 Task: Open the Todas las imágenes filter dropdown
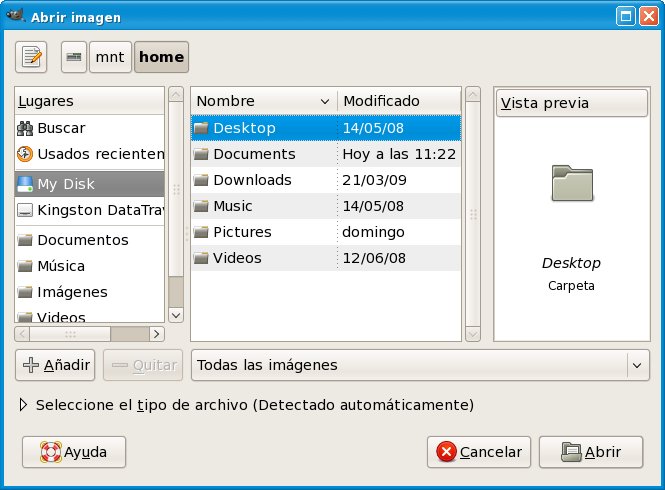pyautogui.click(x=420, y=365)
